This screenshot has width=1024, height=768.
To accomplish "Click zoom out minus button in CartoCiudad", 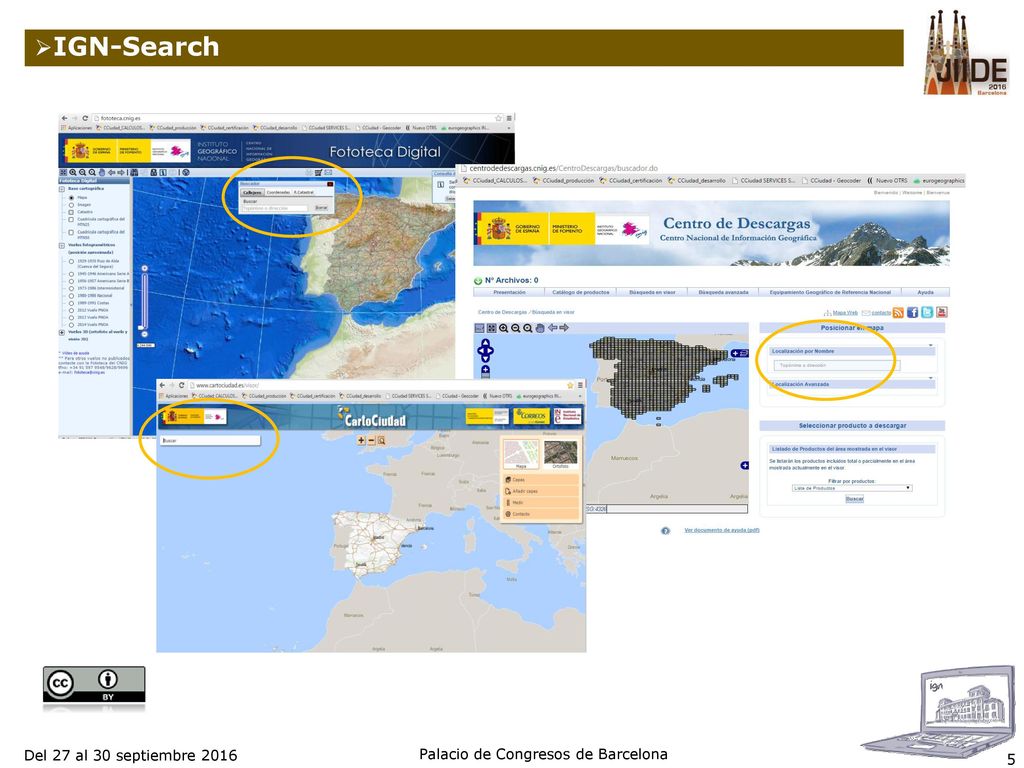I will click(372, 441).
